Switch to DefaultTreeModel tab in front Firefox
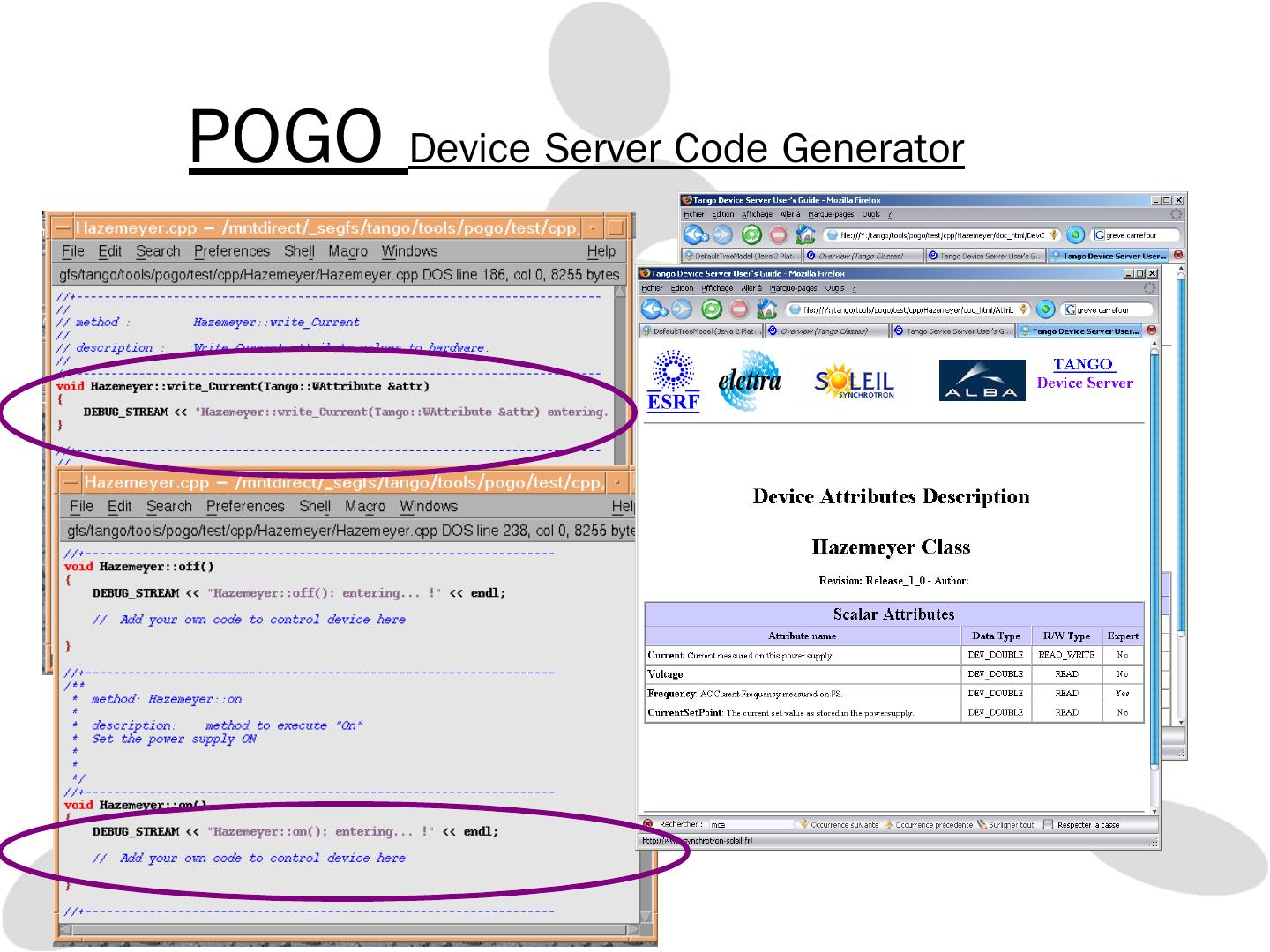The height and width of the screenshot is (952, 1270). [700, 331]
